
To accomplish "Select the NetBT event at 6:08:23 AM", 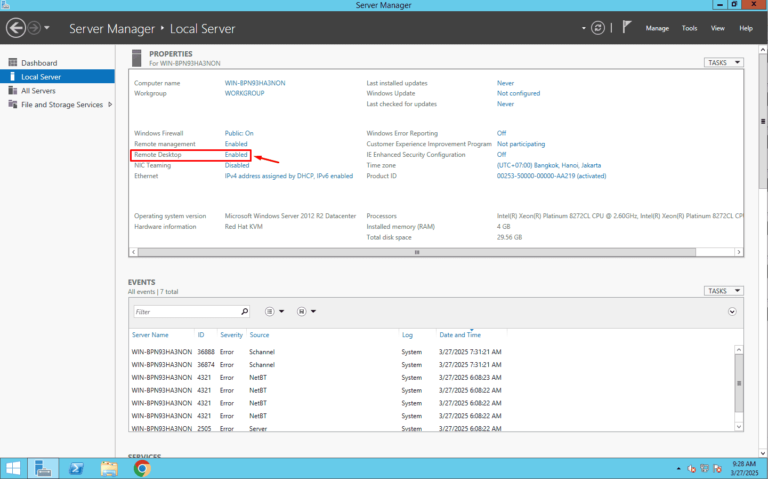I will (x=431, y=378).
